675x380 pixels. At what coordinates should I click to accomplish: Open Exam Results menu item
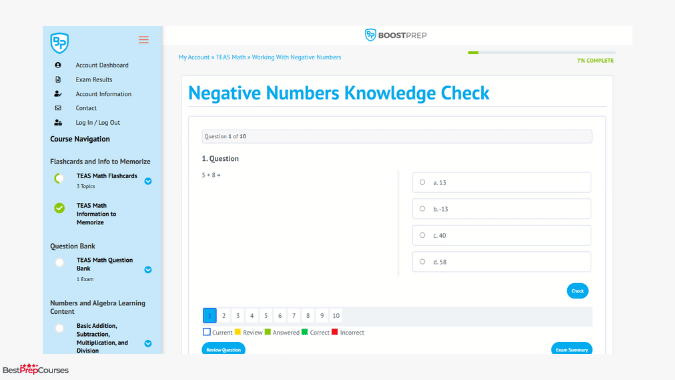pos(94,80)
